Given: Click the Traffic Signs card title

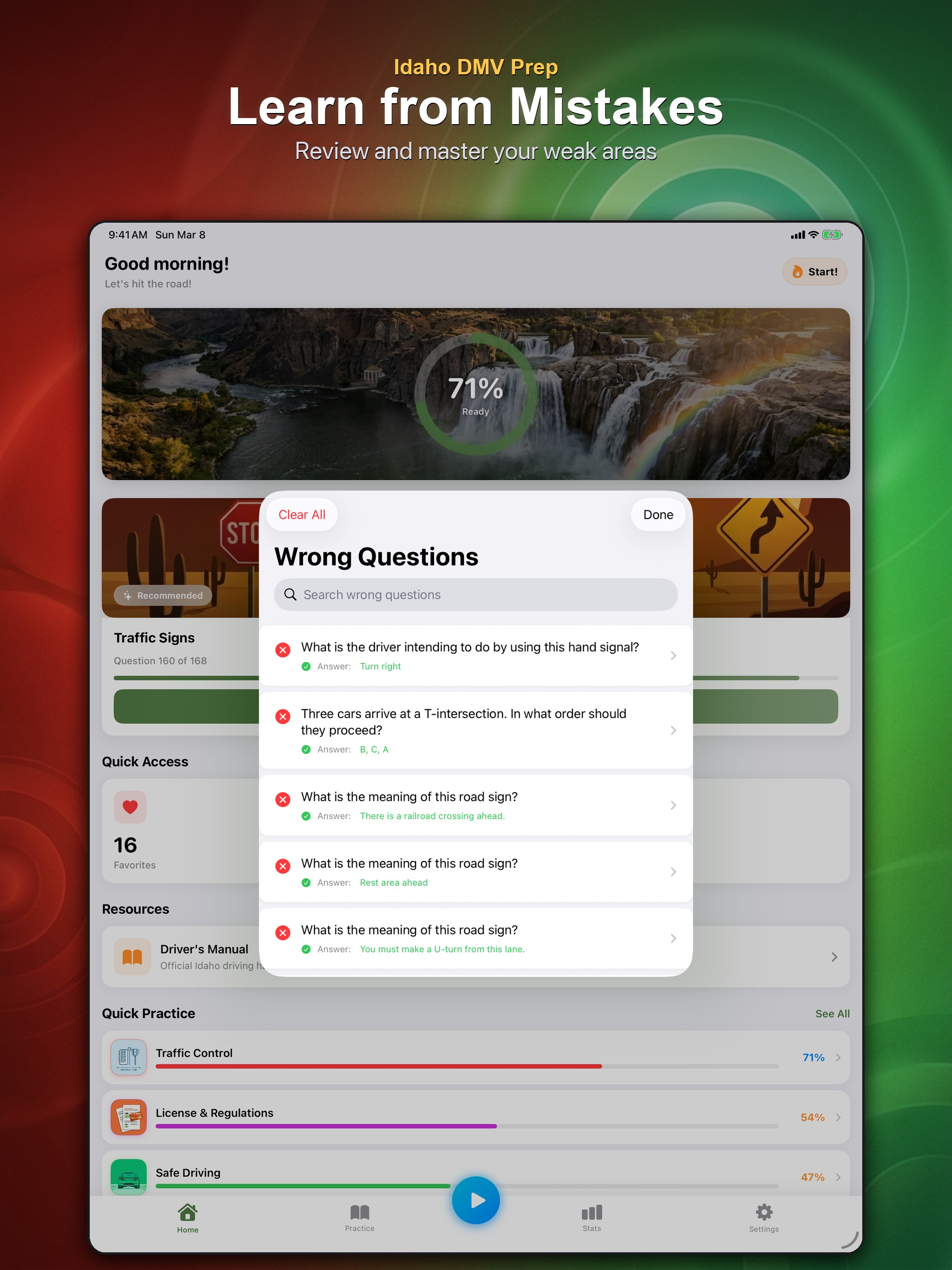Looking at the screenshot, I should (154, 638).
